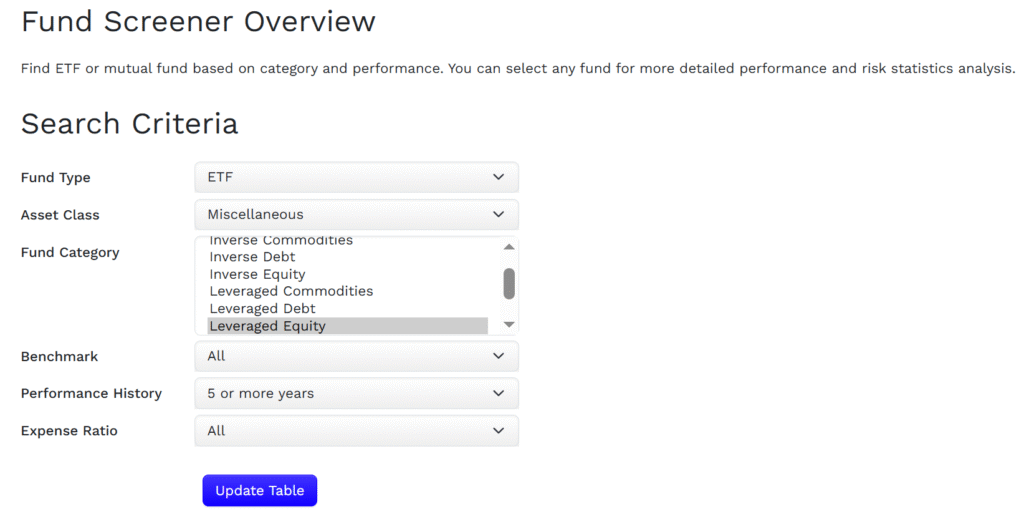Click the Asset Class chevron arrow
Screen dimensions: 1024x522
tap(499, 214)
